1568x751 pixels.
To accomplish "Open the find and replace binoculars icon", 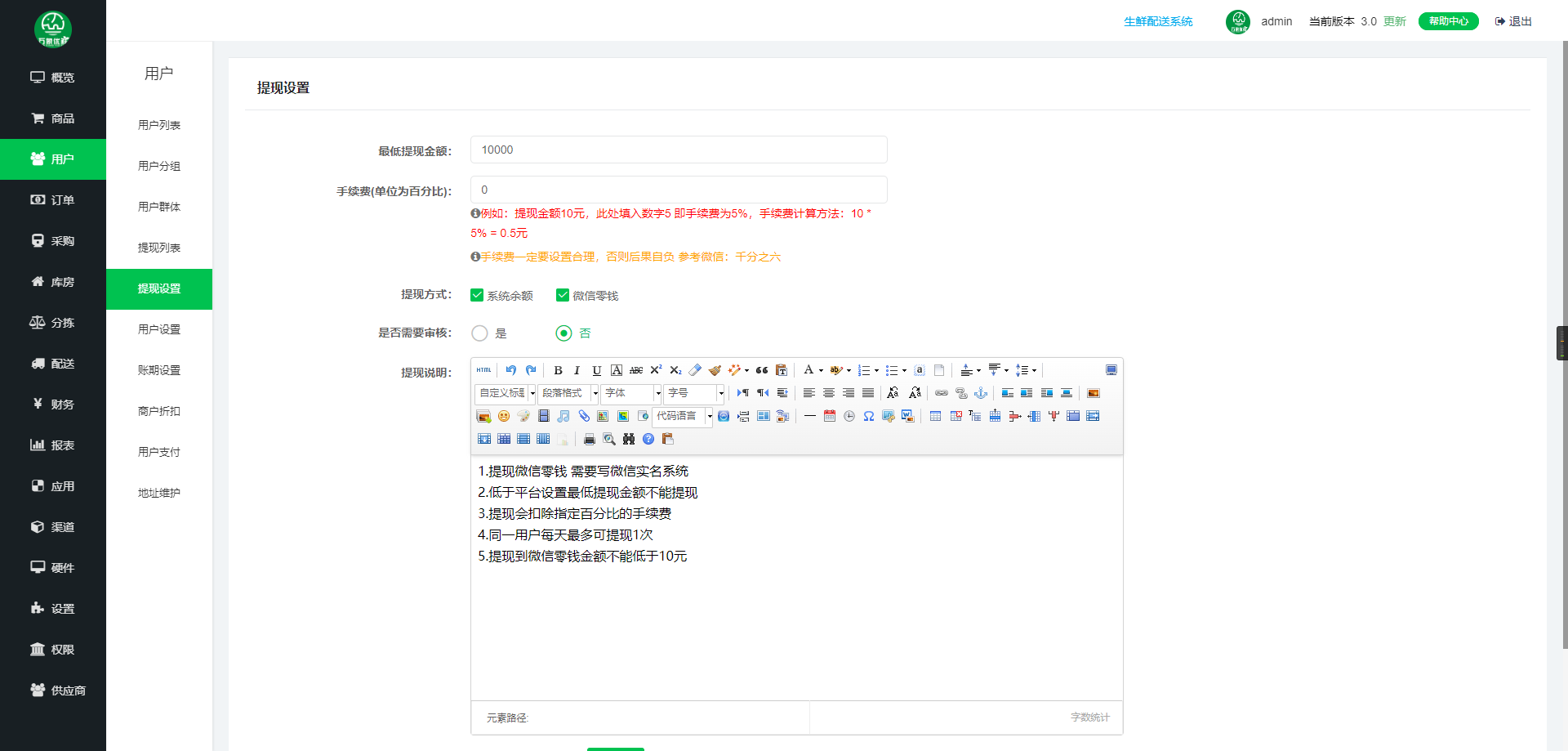I will 630,440.
